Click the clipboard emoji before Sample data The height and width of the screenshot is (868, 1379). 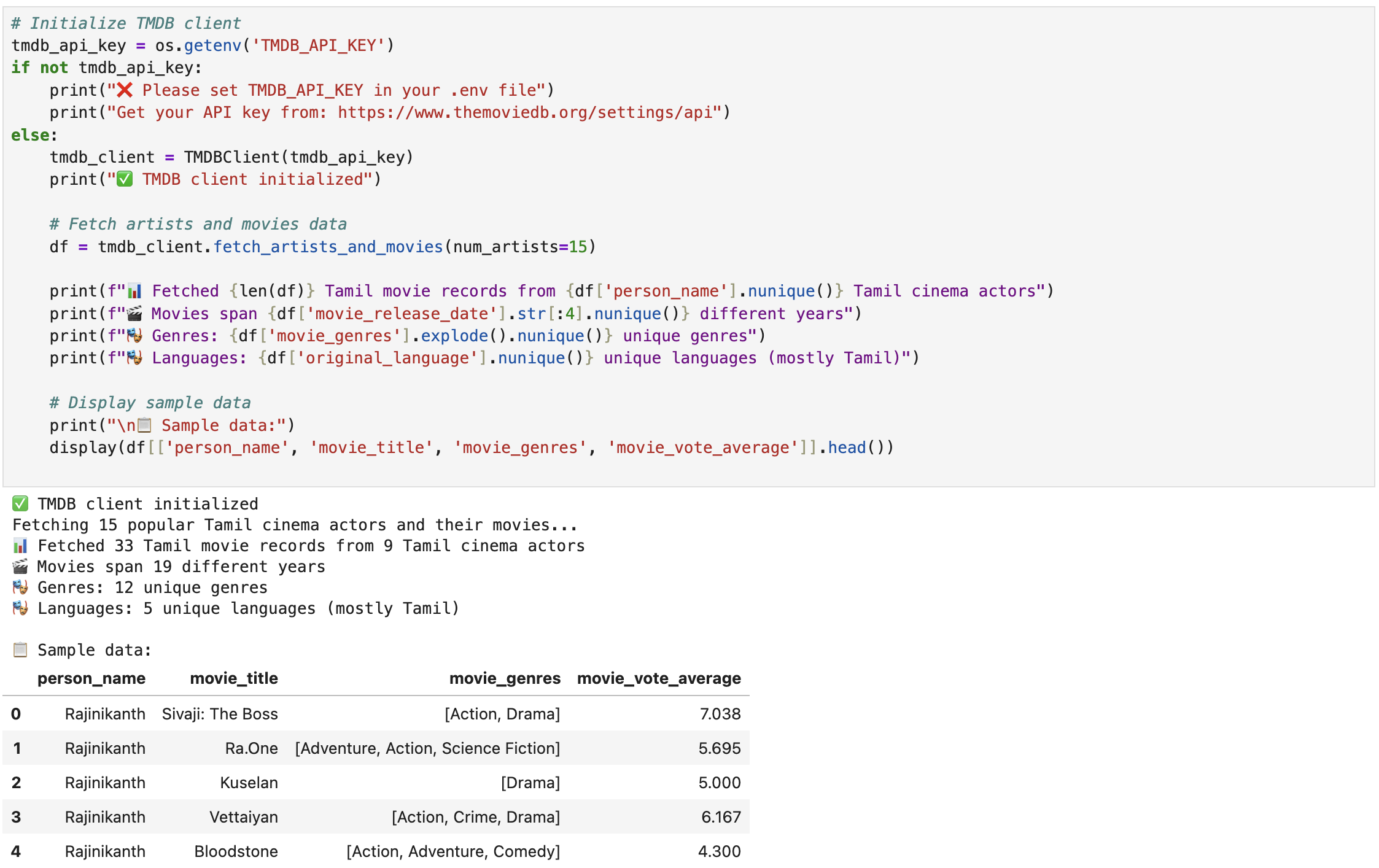click(20, 650)
